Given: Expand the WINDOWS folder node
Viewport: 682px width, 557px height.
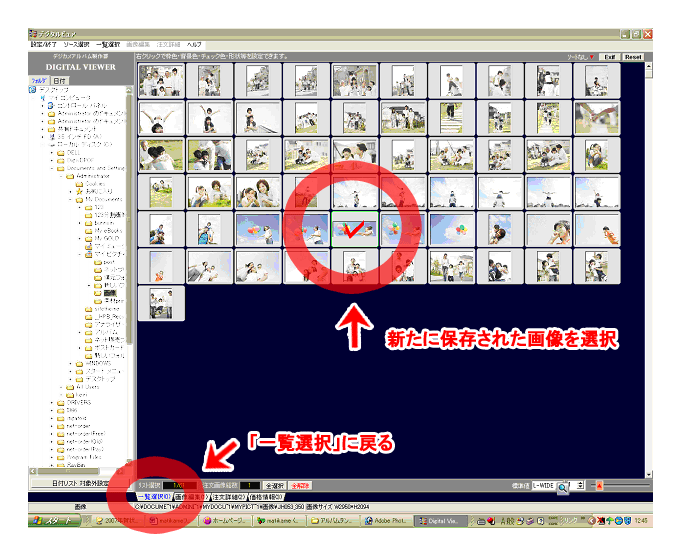Looking at the screenshot, I should 70,364.
